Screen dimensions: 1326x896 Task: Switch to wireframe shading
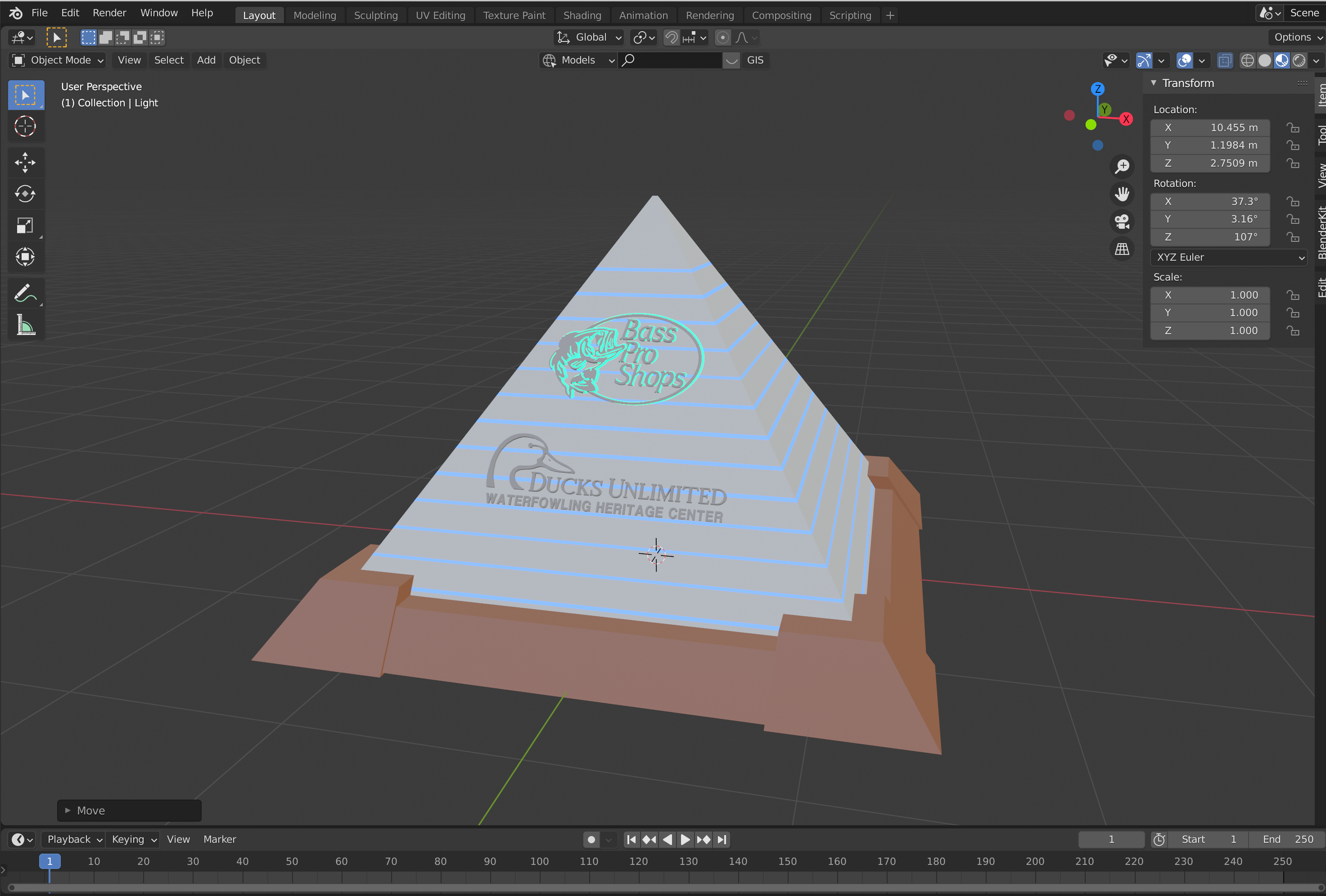[x=1248, y=60]
